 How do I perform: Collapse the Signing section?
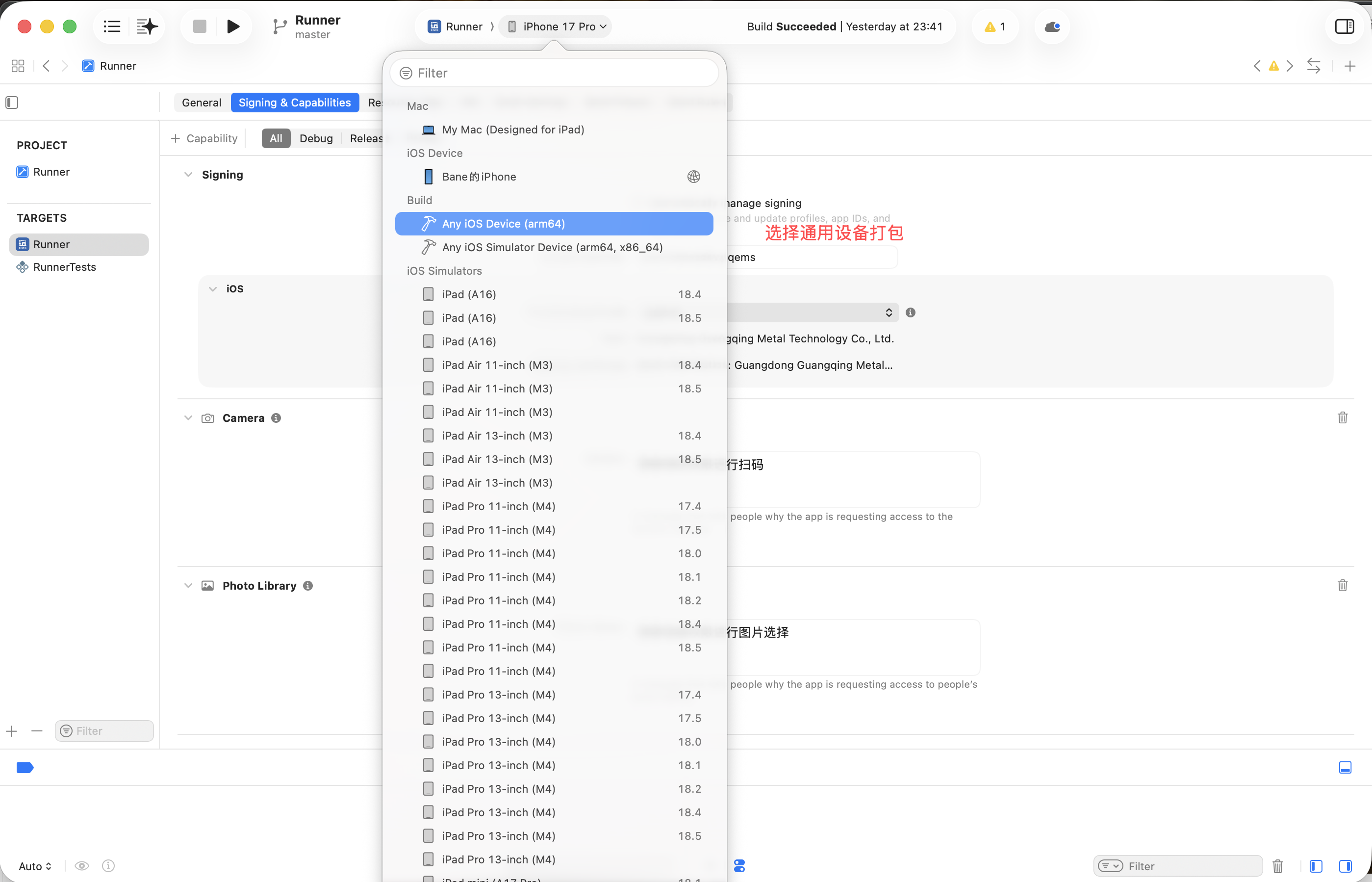click(188, 175)
